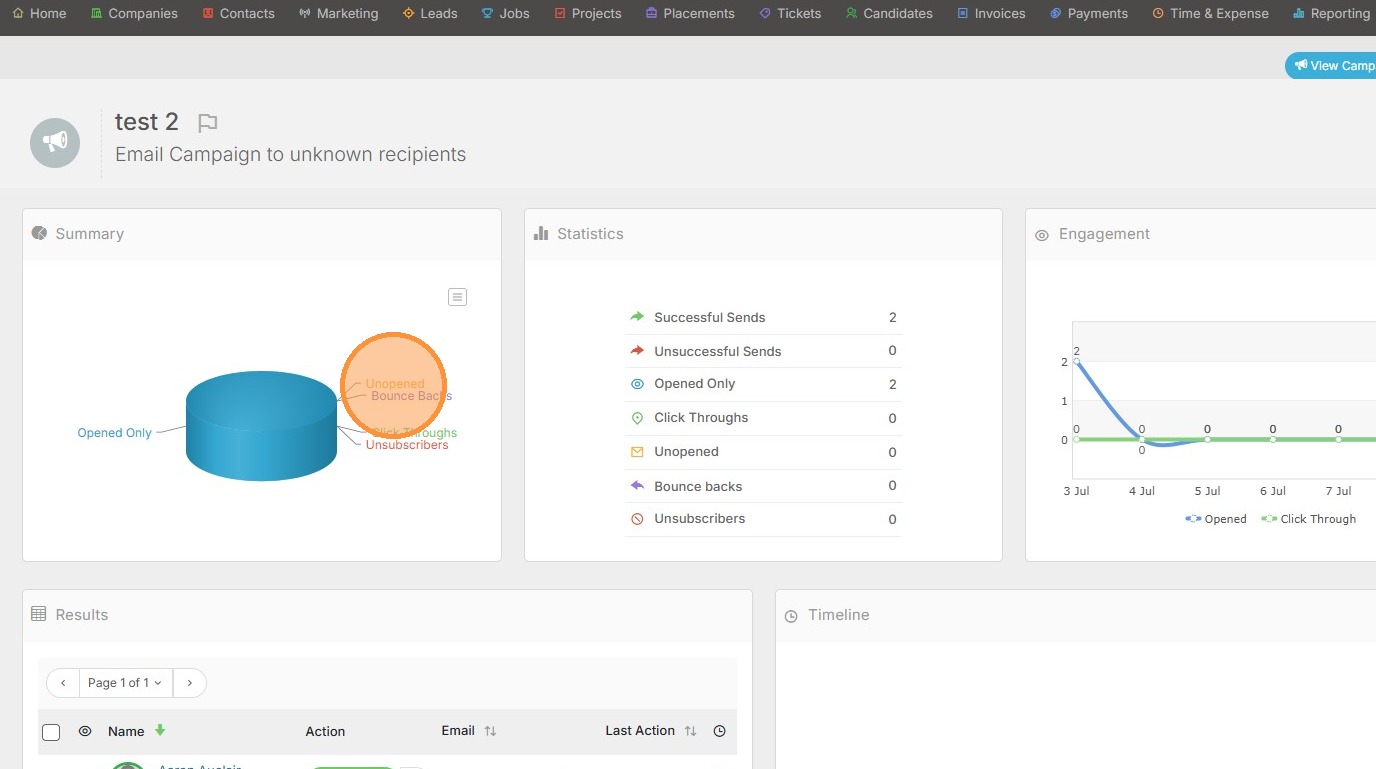Open the Leads menu item

[x=430, y=13]
